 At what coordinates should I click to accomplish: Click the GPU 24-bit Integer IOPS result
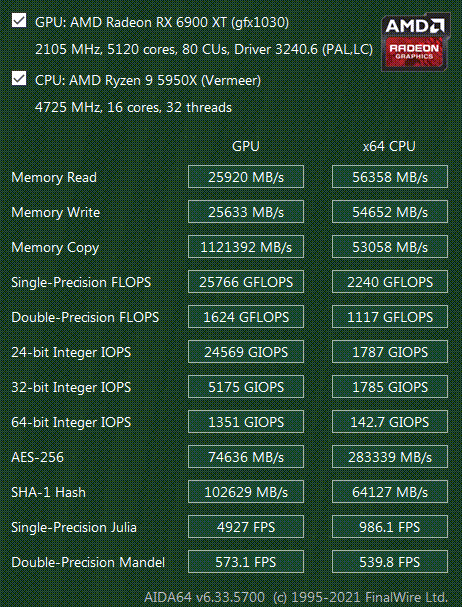(x=246, y=352)
